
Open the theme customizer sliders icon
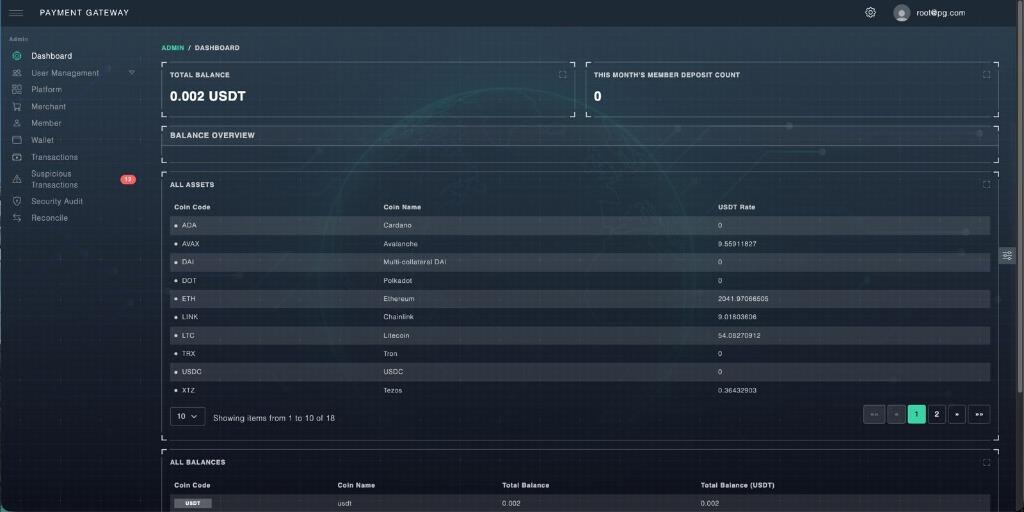pos(1008,255)
